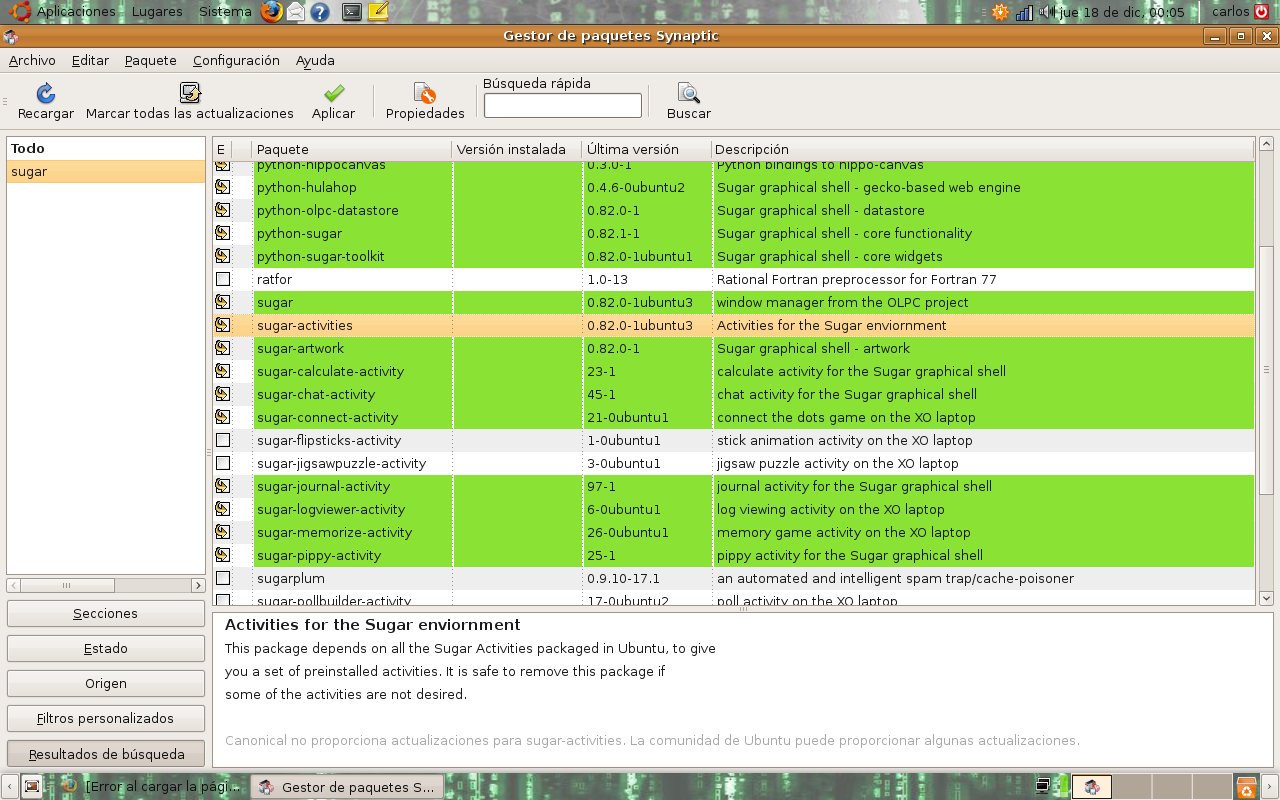This screenshot has height=800, width=1280.
Task: Click the Buscar magnifier icon
Action: tap(689, 93)
